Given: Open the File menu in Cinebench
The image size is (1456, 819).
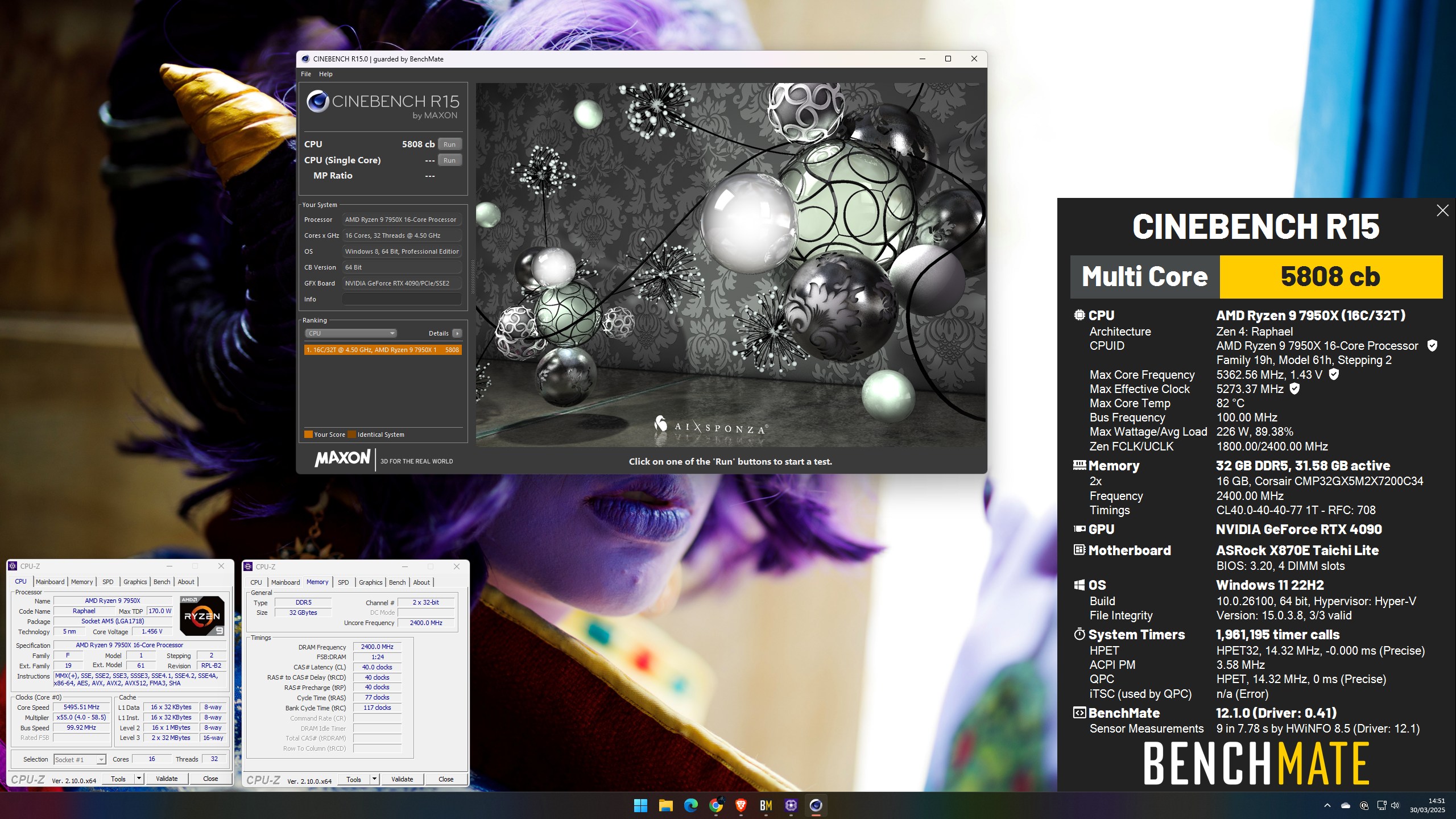Looking at the screenshot, I should [306, 74].
